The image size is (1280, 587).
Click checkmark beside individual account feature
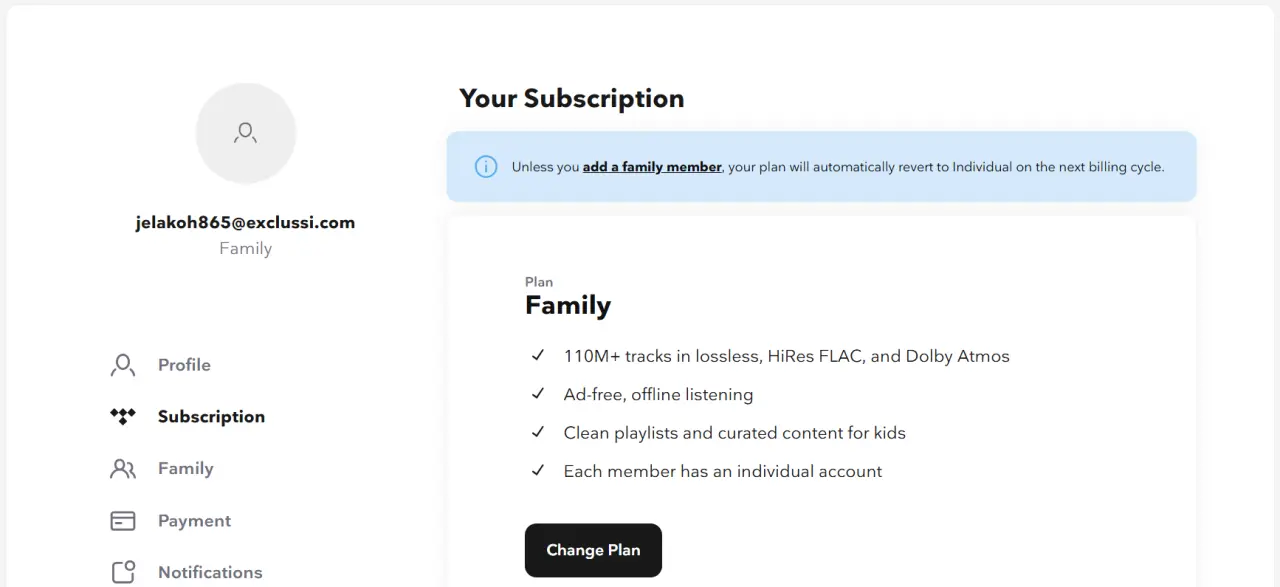(x=538, y=470)
